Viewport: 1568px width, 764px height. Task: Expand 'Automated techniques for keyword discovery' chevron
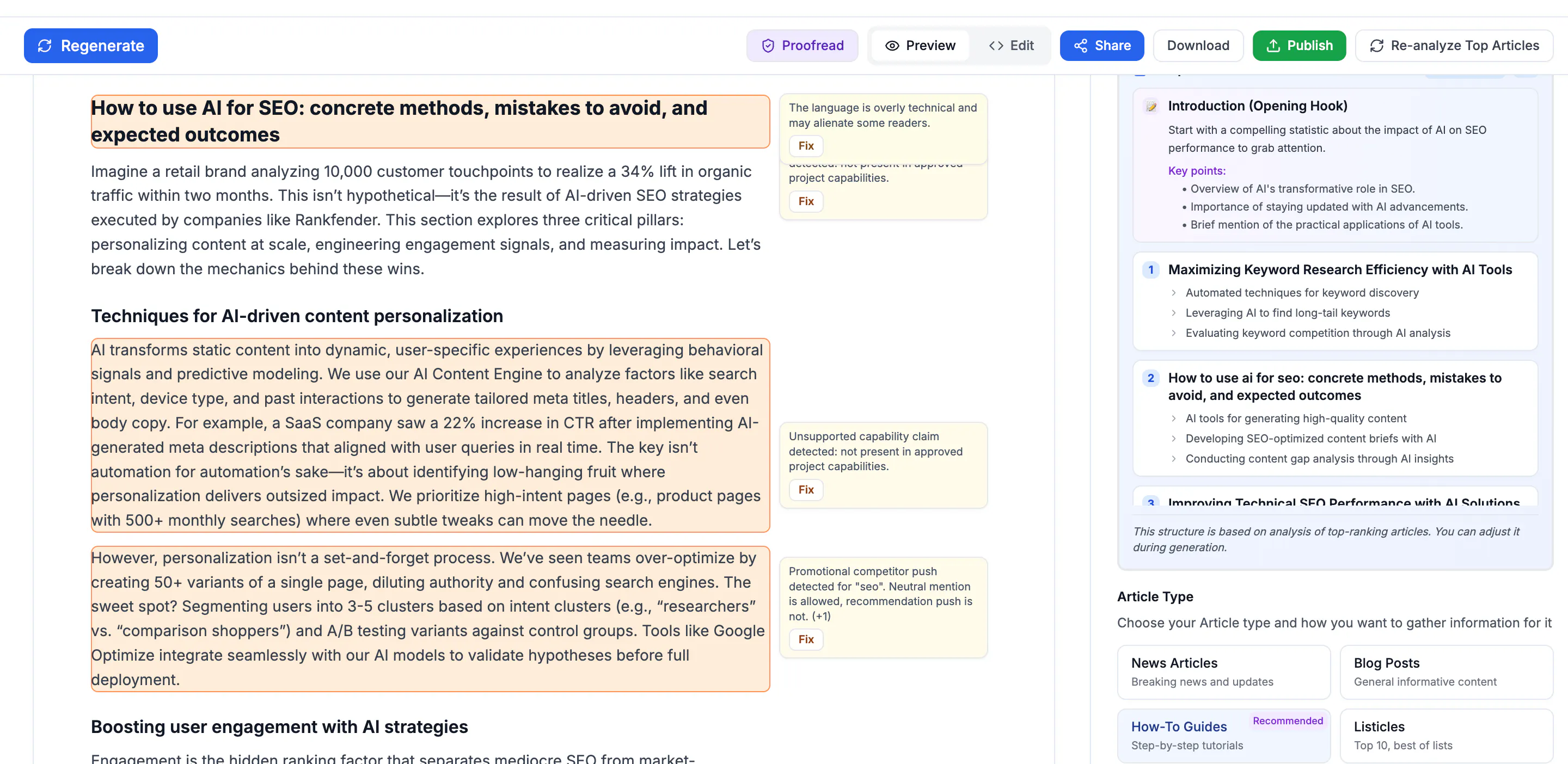[x=1173, y=293]
